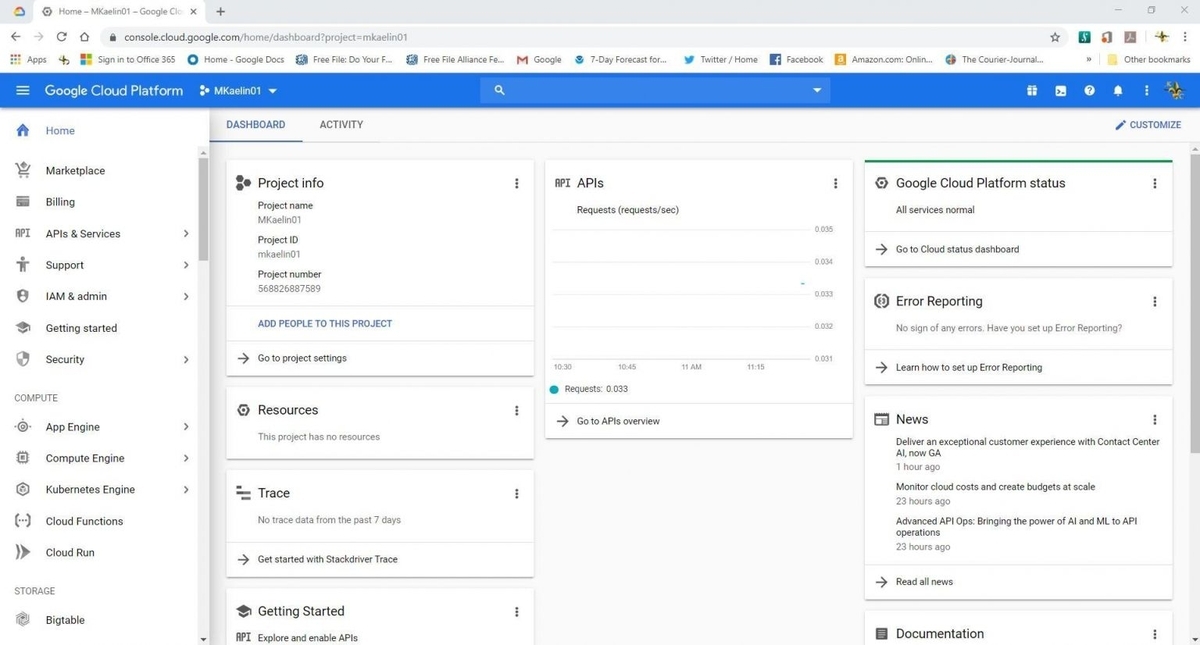1200x645 pixels.
Task: Open the MKaelin01 project selector dropdown
Action: point(237,90)
